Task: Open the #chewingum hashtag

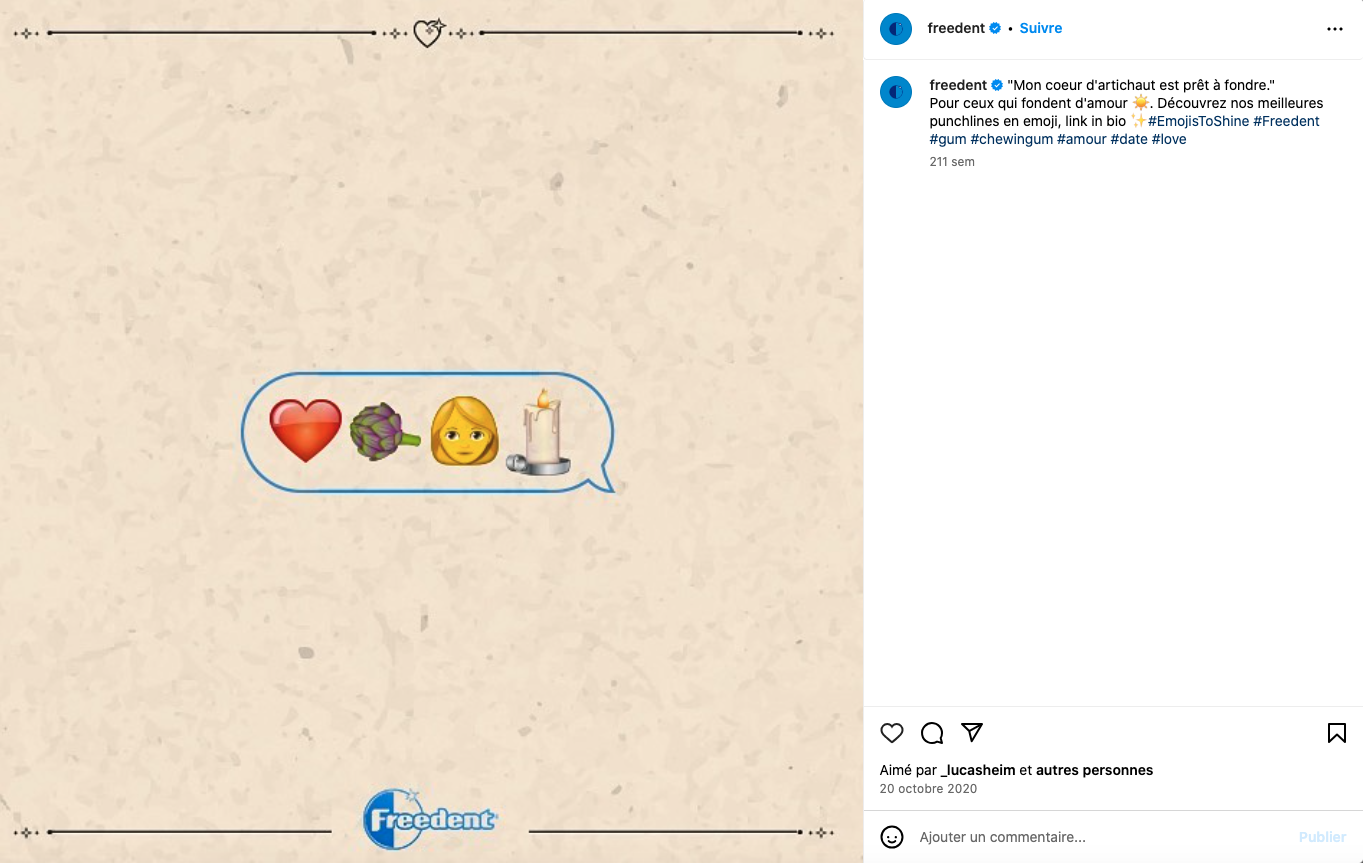Action: (1011, 139)
